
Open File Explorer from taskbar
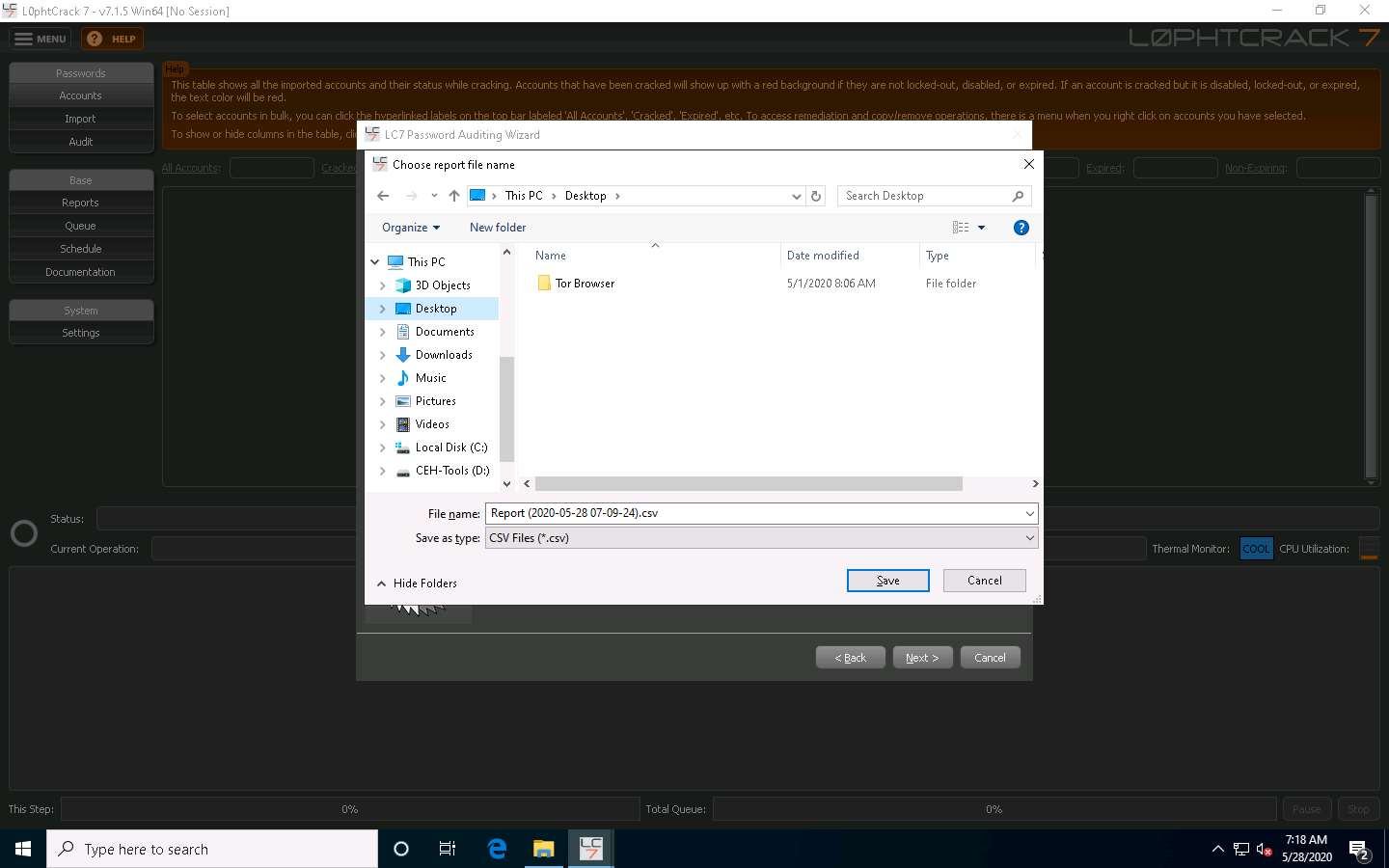tap(544, 849)
